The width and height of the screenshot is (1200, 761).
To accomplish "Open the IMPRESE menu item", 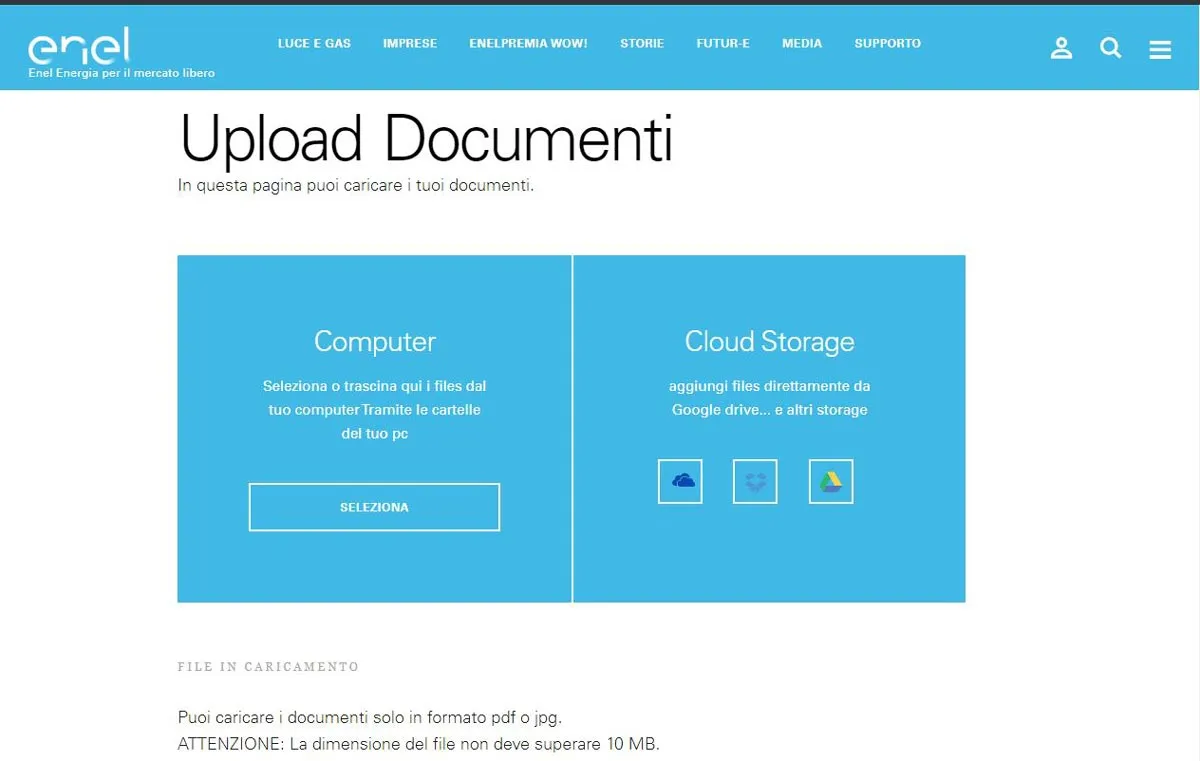I will 410,44.
